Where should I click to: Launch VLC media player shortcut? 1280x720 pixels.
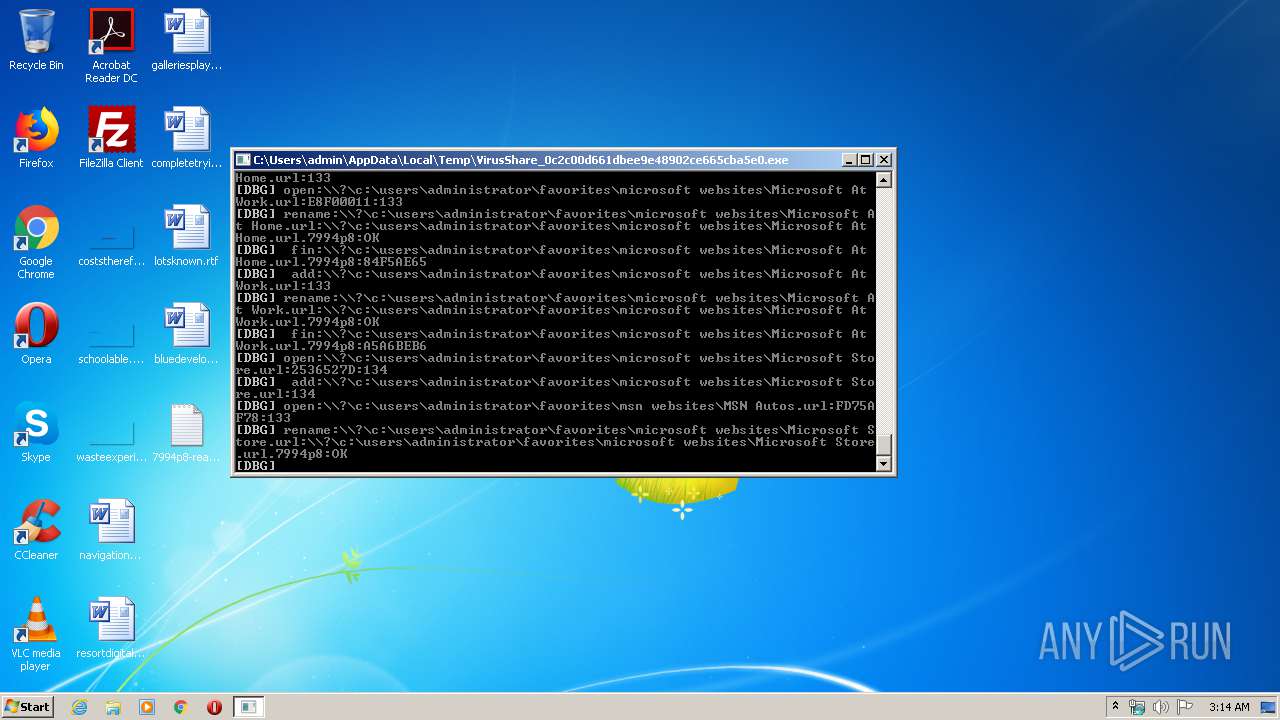click(x=36, y=635)
